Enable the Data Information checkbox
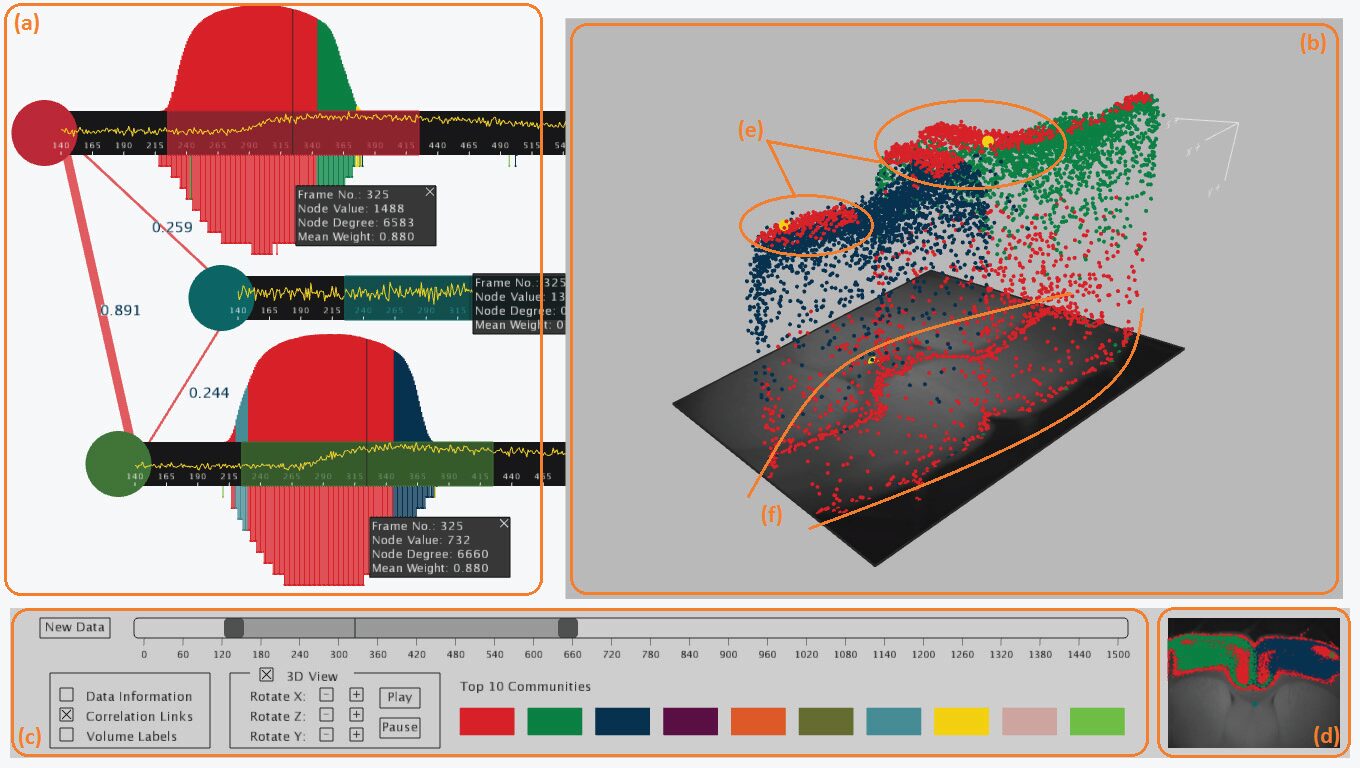Screen dimensions: 1360x768 [67, 695]
